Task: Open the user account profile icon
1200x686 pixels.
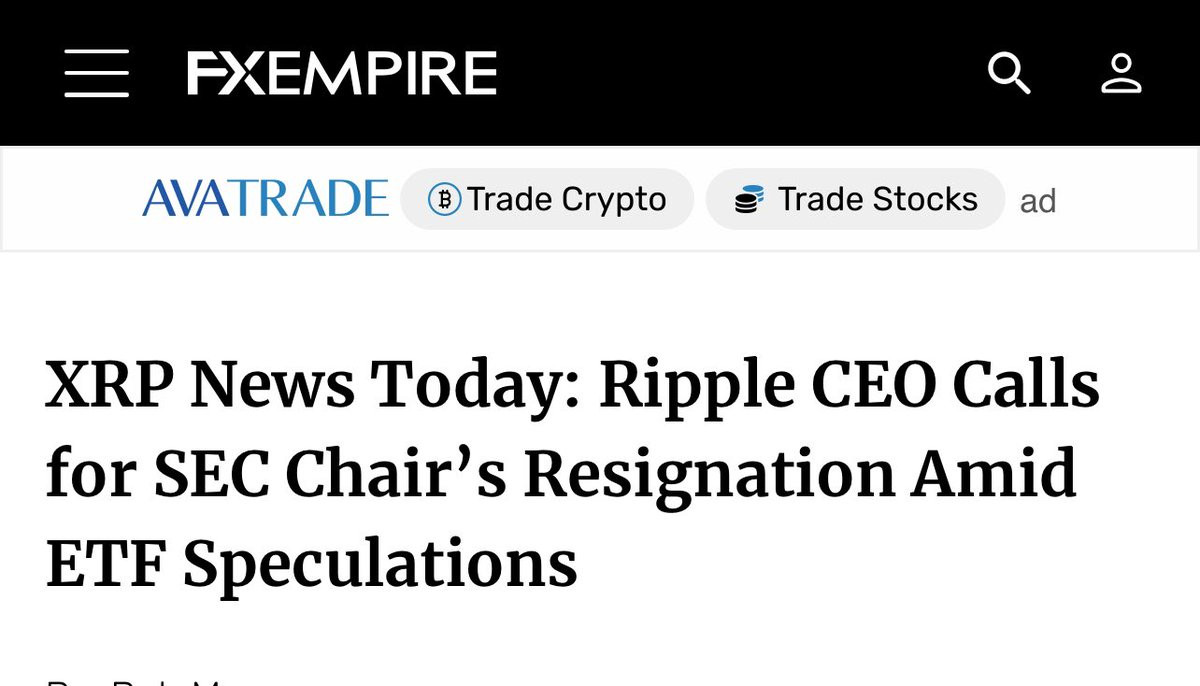Action: (1121, 74)
